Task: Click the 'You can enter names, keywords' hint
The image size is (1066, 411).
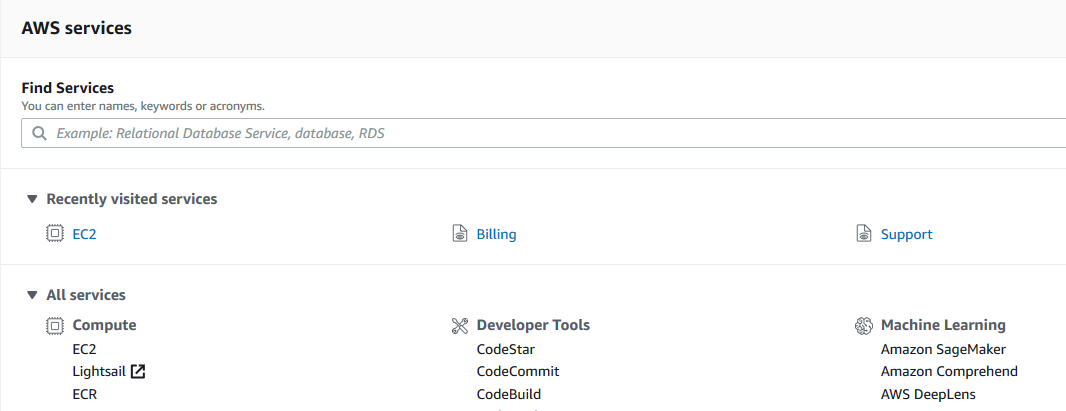Action: point(143,107)
